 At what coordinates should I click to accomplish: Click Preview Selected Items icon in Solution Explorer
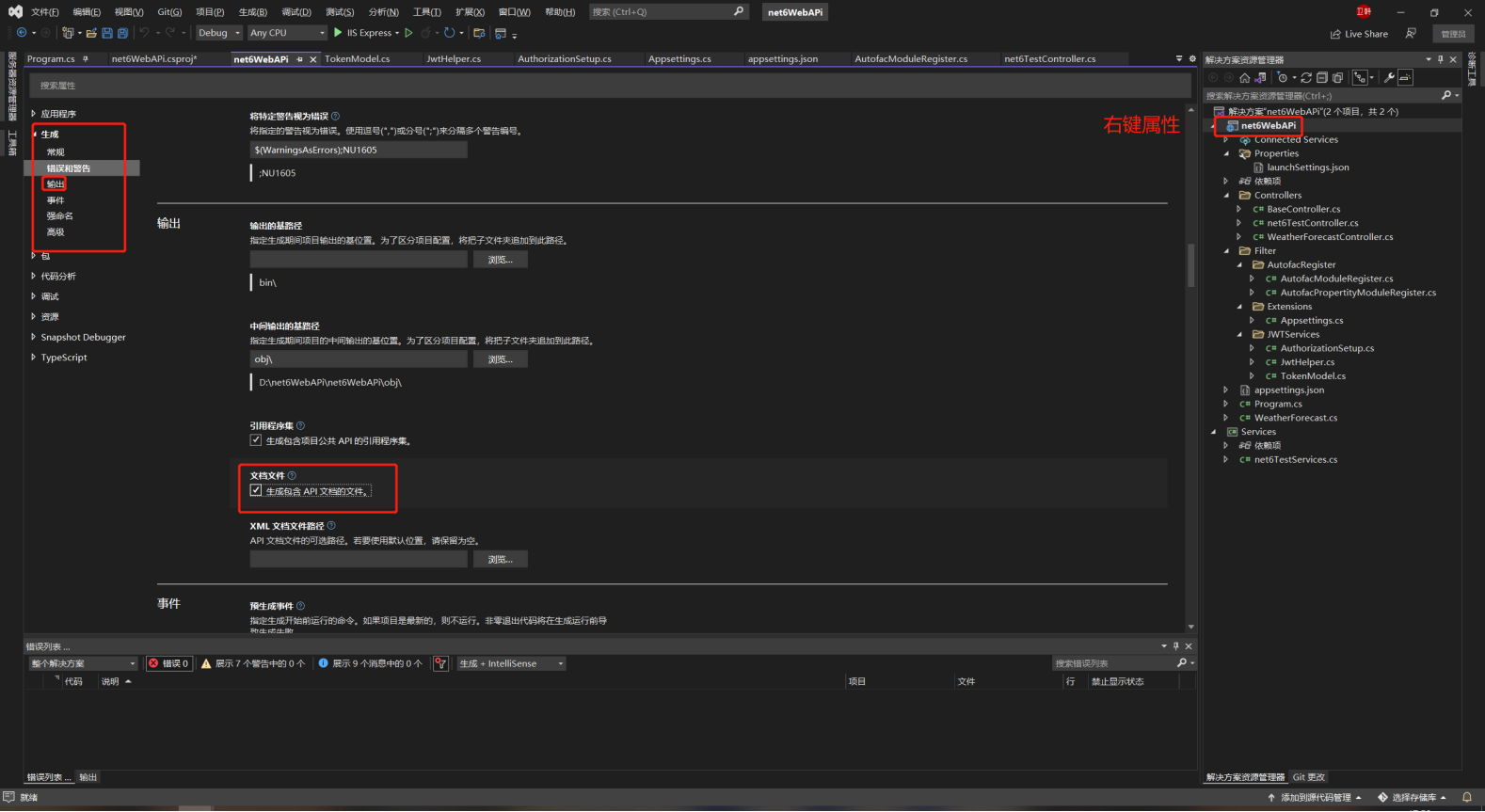pos(1405,78)
